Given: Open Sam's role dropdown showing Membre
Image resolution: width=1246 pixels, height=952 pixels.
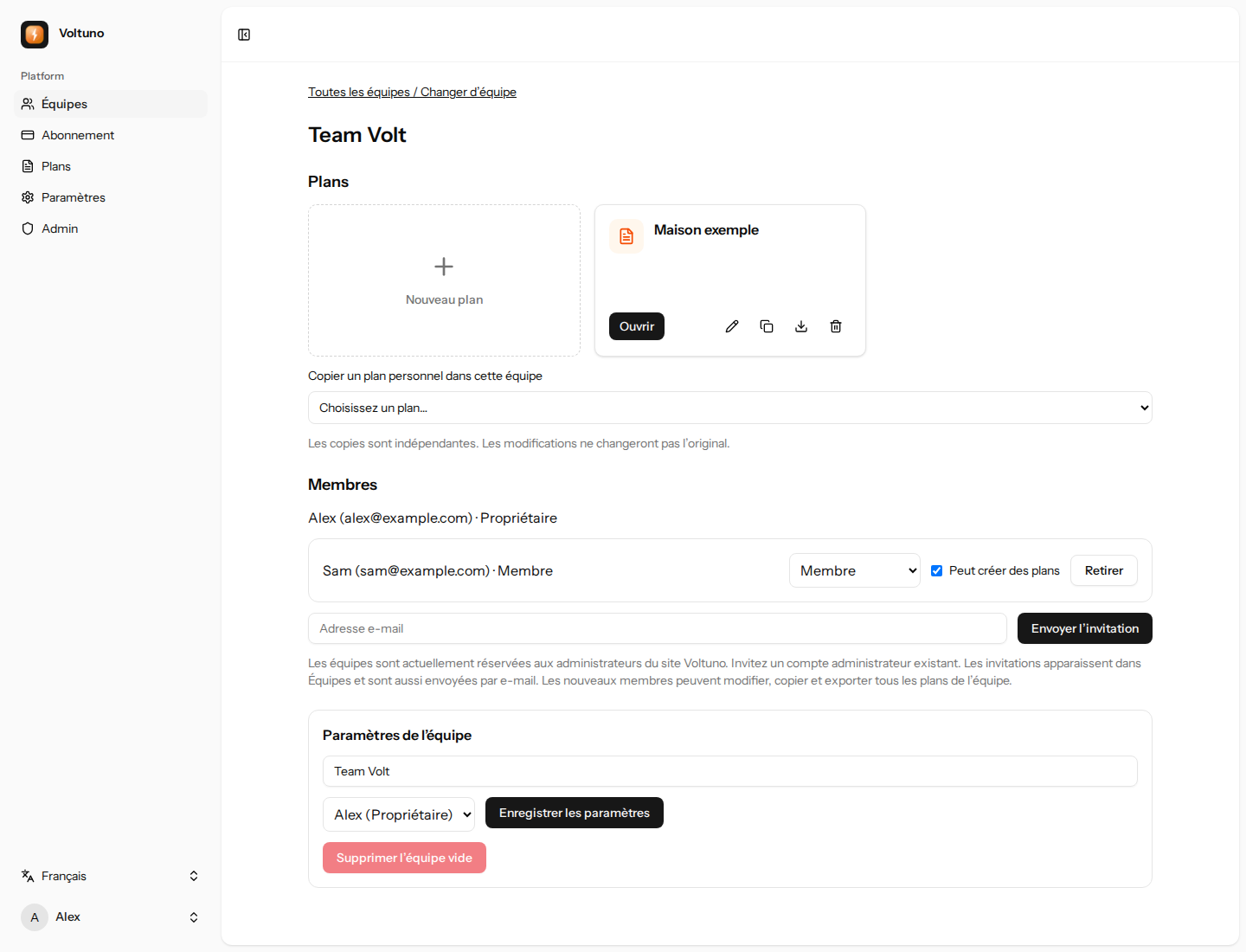Looking at the screenshot, I should coord(855,570).
